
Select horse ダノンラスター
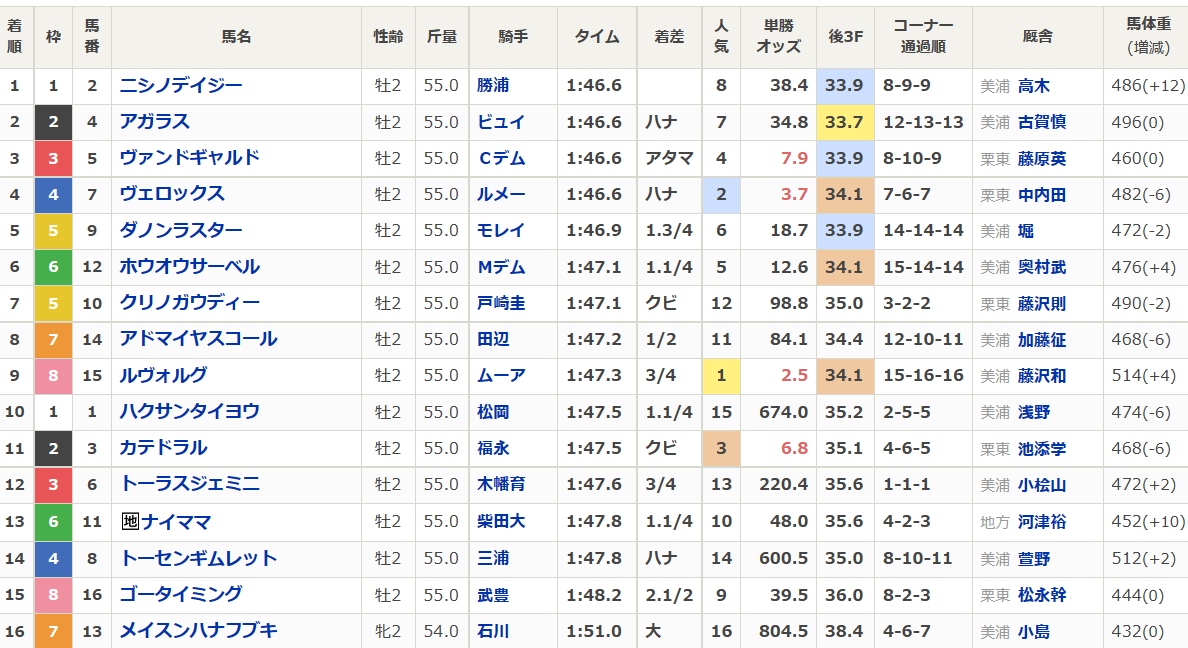tap(181, 230)
